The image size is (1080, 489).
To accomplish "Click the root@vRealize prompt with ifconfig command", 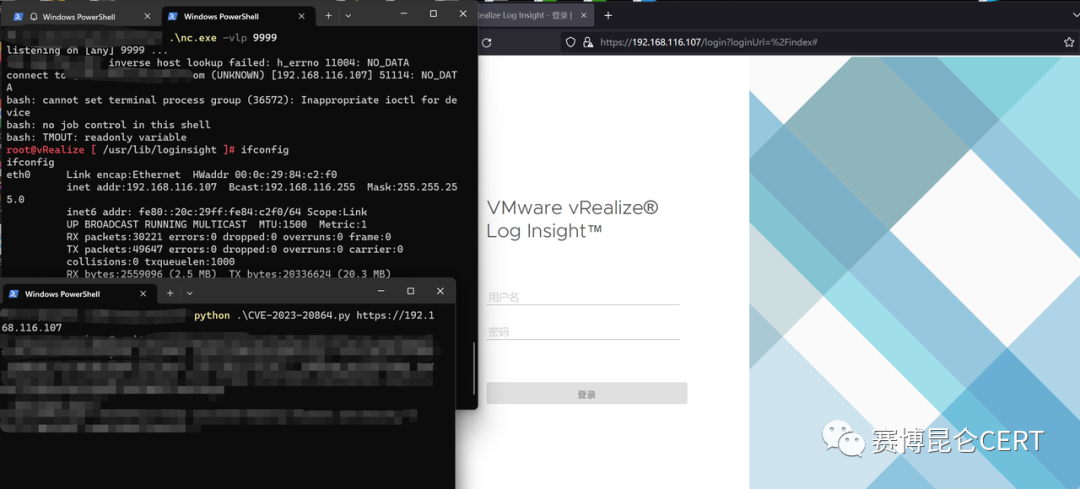I will pyautogui.click(x=147, y=149).
